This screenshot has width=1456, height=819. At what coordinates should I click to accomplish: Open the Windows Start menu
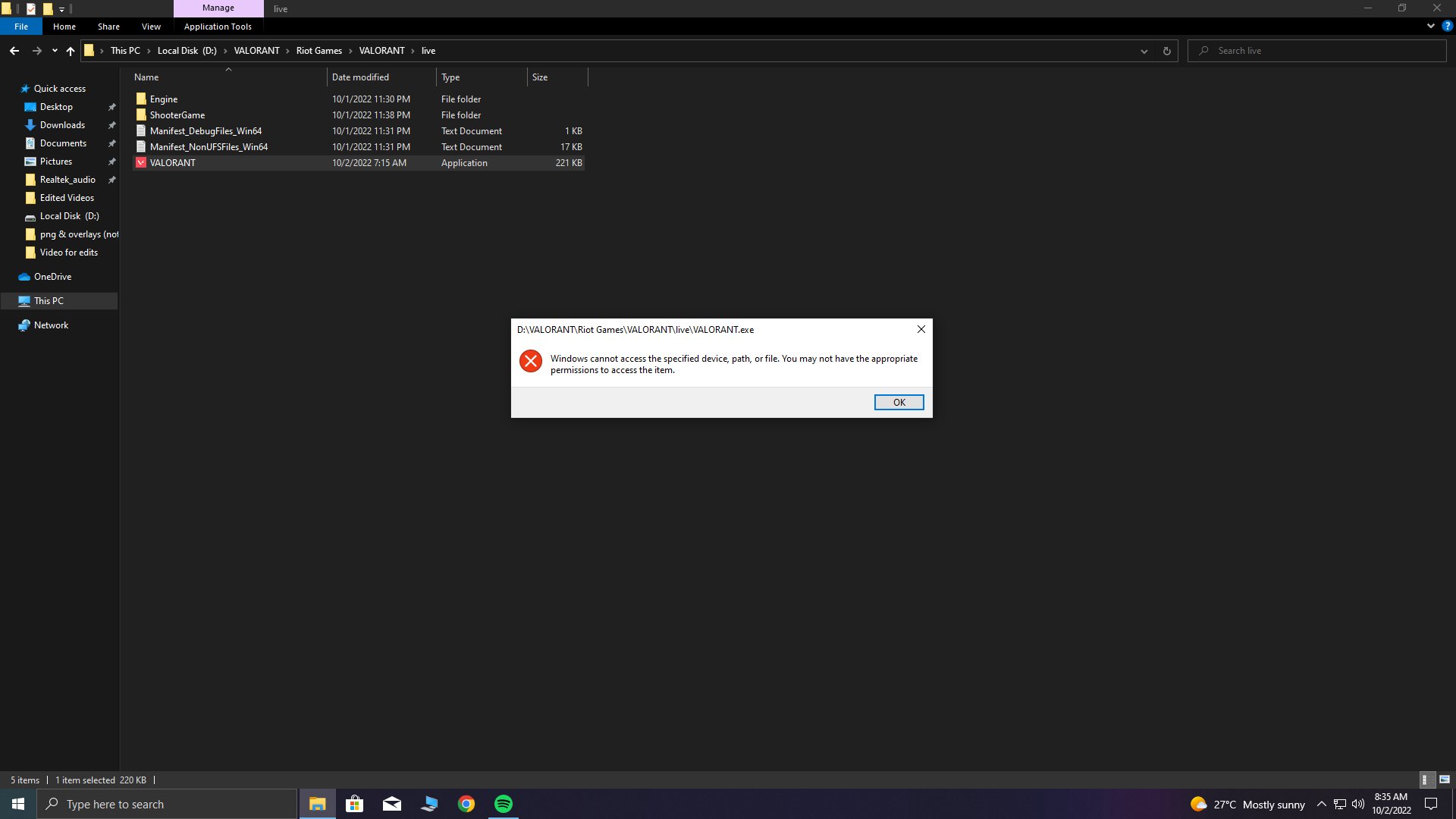pos(18,804)
